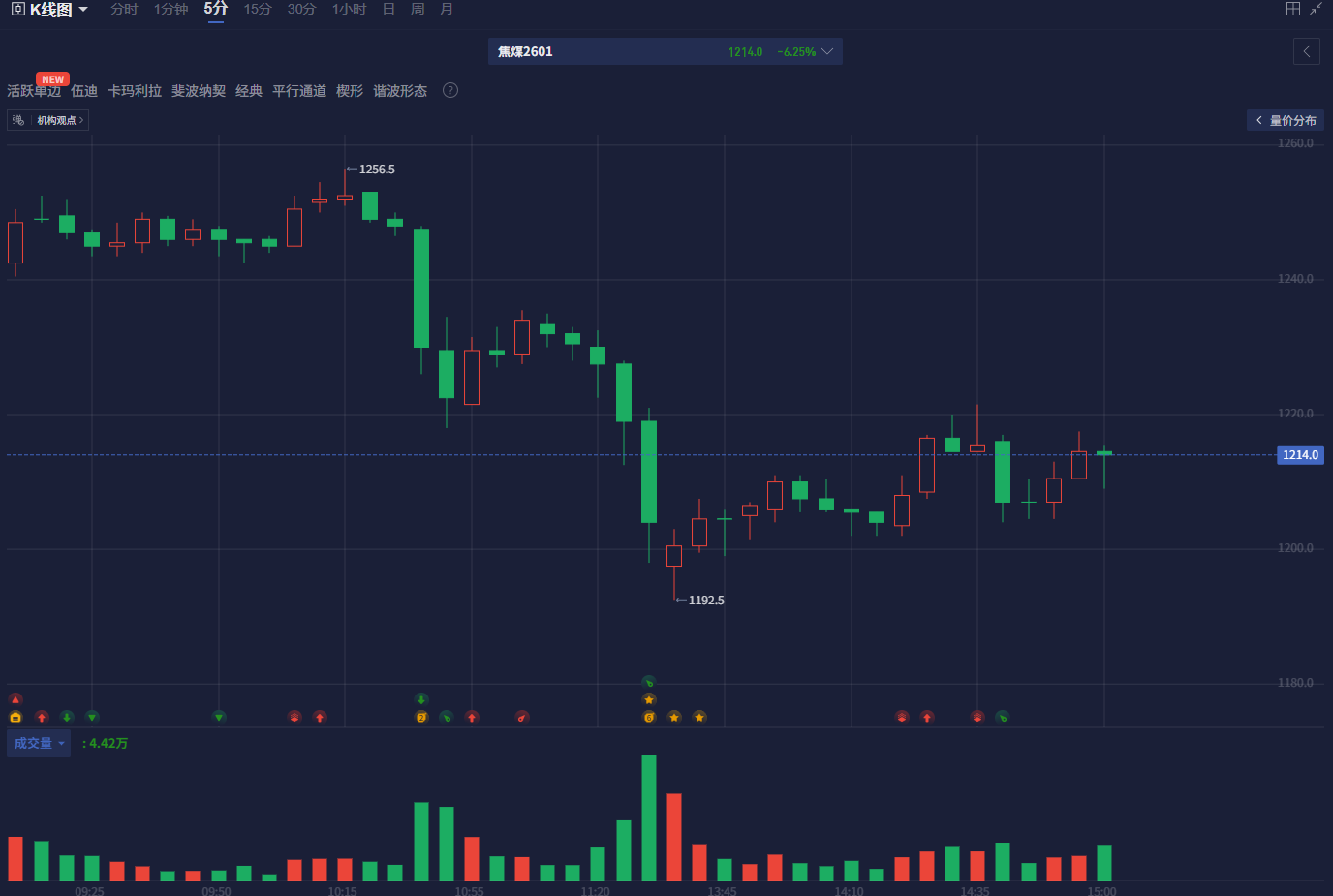This screenshot has height=896, width=1333.
Task: Click the green comet marker beside number 2
Action: click(447, 717)
